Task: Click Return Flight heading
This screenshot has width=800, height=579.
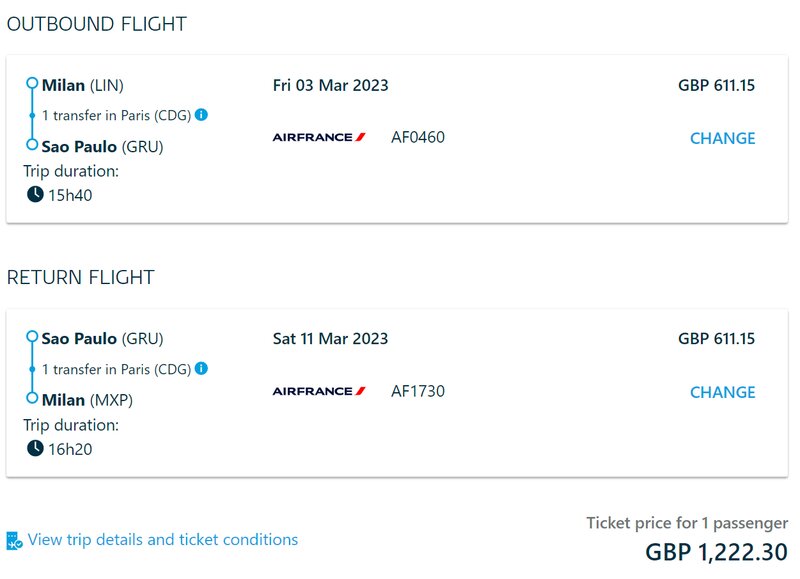Action: click(81, 278)
